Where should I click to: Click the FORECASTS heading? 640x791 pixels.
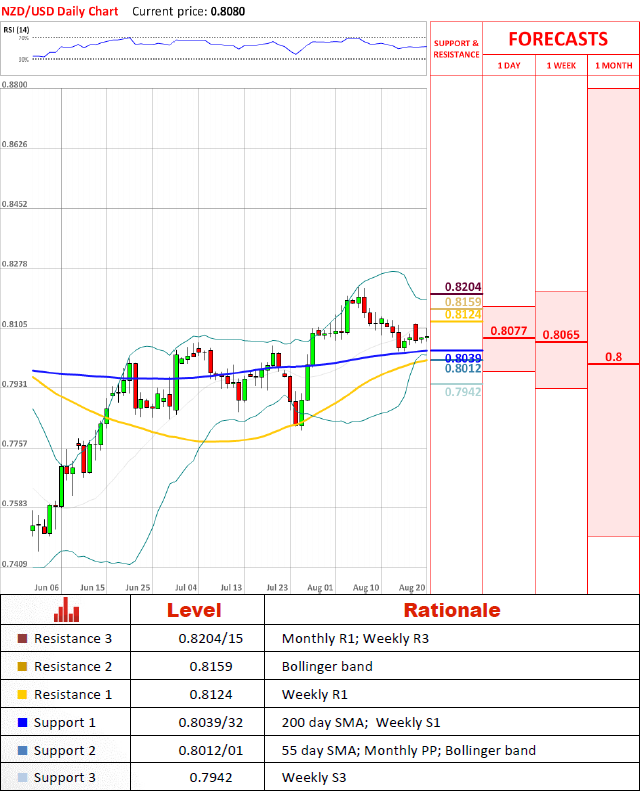click(x=558, y=39)
